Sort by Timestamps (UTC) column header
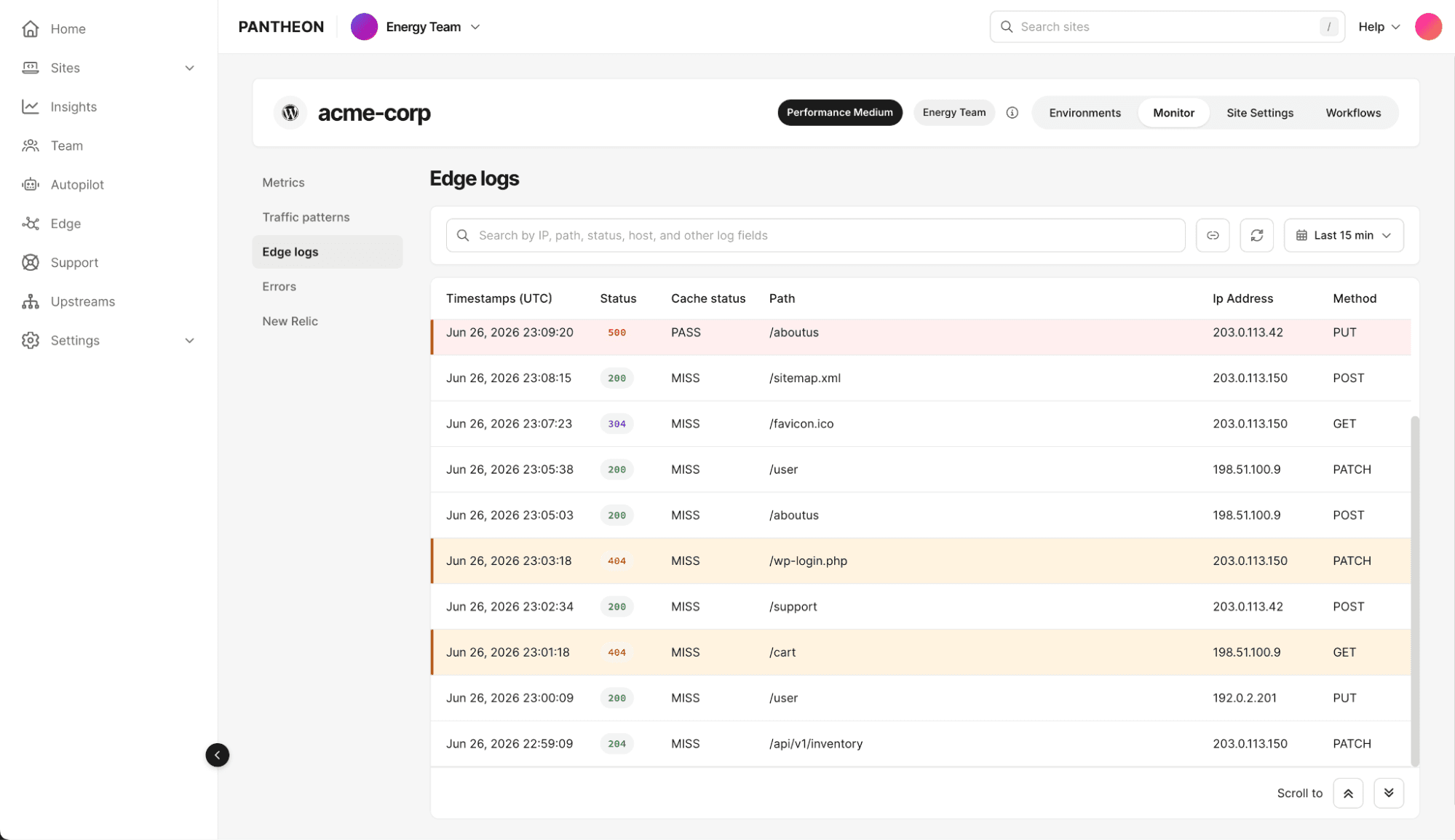This screenshot has width=1455, height=840. [x=499, y=298]
